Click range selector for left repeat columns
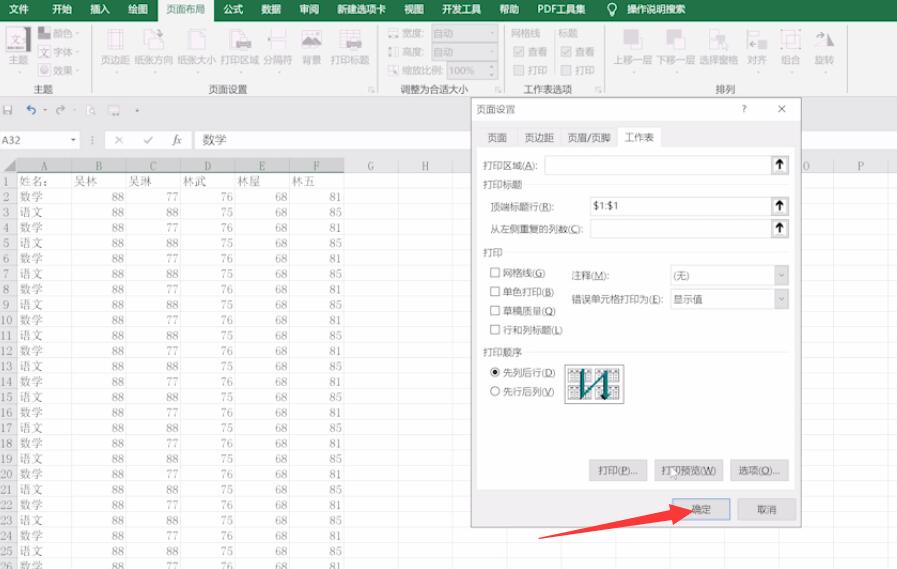 (779, 228)
